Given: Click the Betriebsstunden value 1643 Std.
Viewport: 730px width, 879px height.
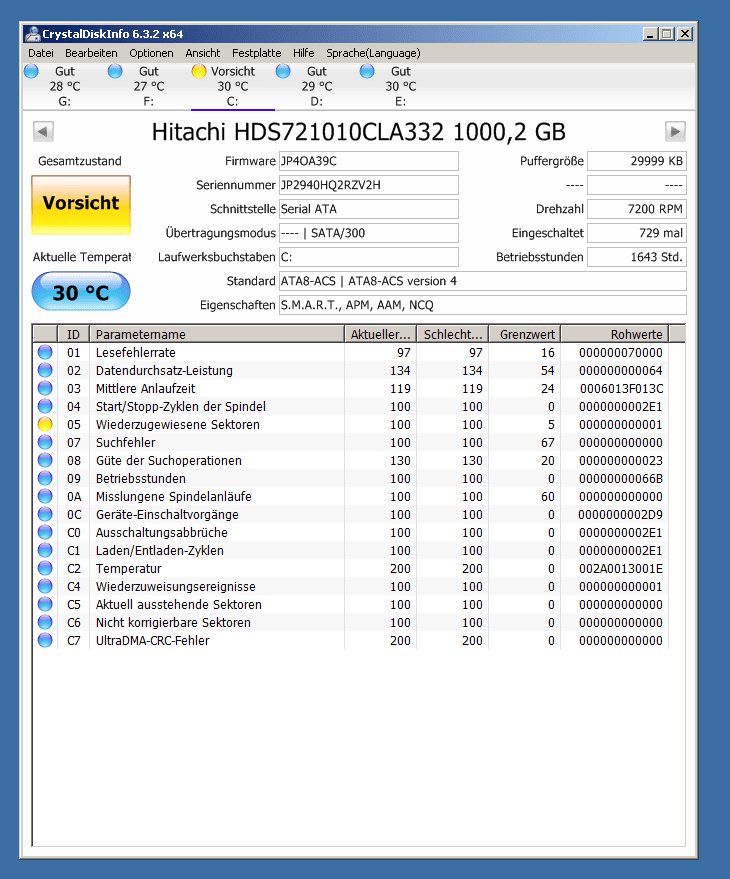Looking at the screenshot, I should click(637, 257).
